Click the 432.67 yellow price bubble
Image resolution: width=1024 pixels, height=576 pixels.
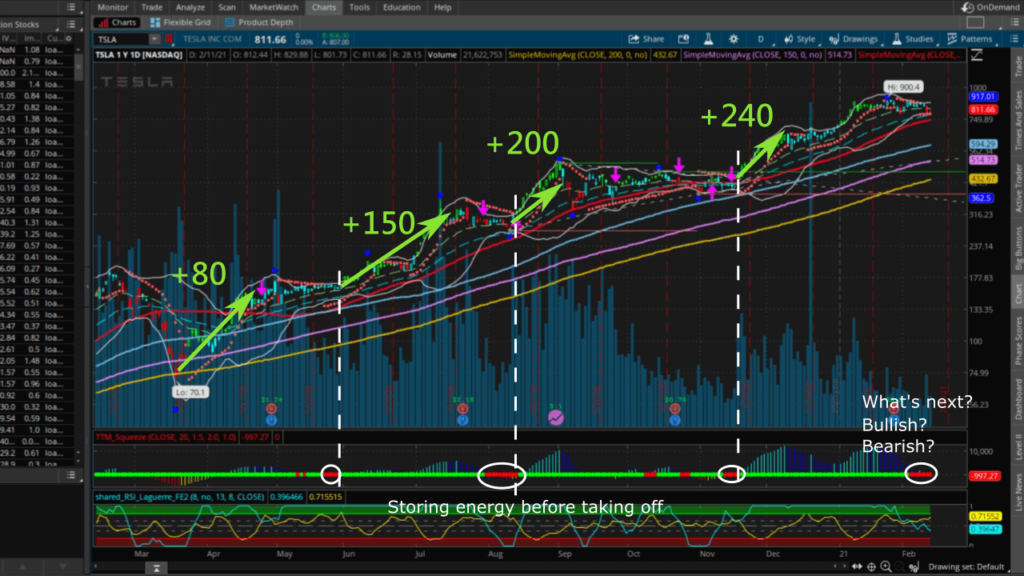(983, 179)
